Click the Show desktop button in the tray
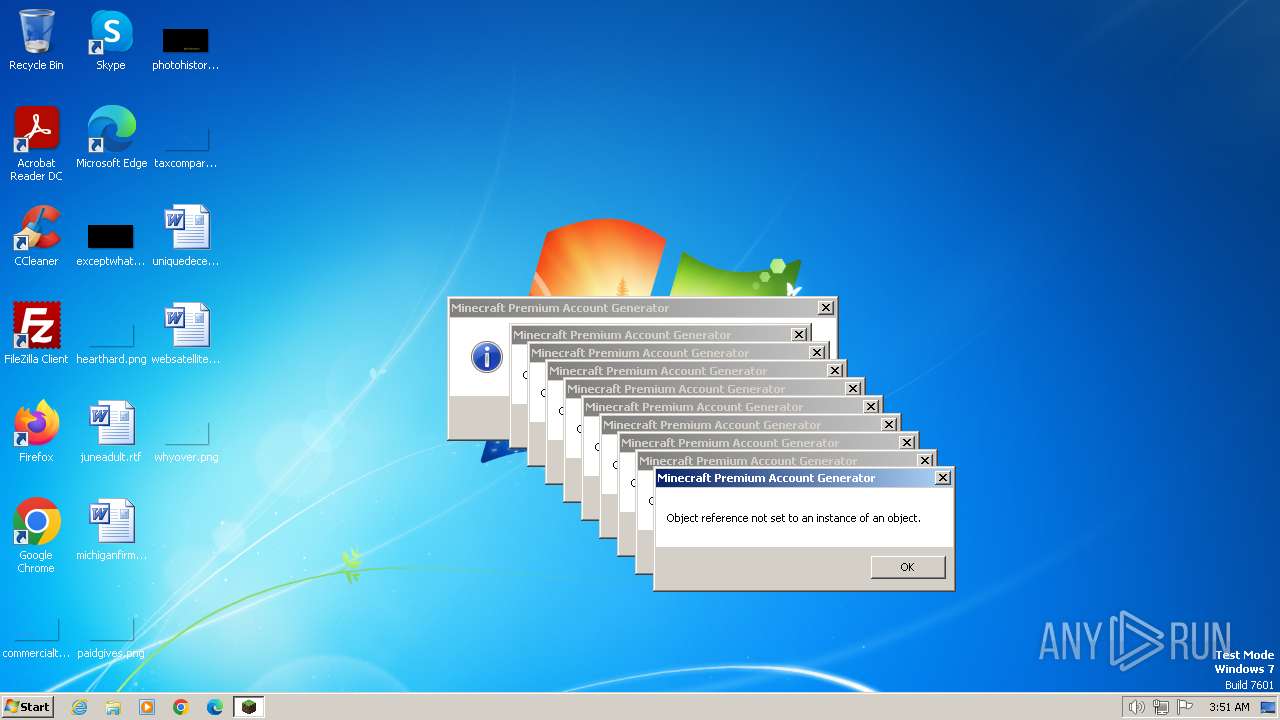The width and height of the screenshot is (1280, 720). click(1269, 707)
